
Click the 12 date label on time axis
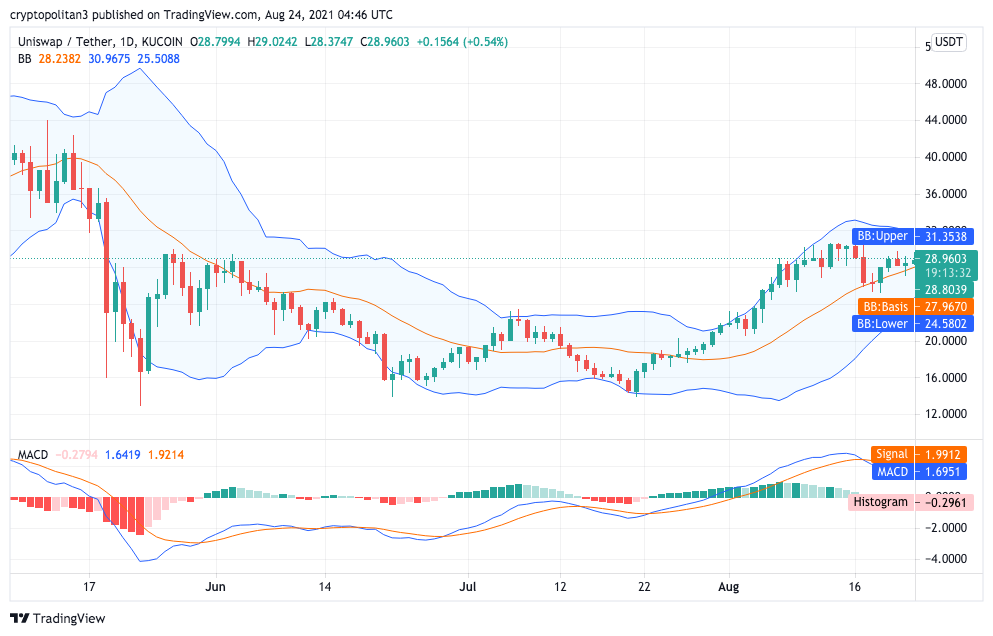point(559,587)
